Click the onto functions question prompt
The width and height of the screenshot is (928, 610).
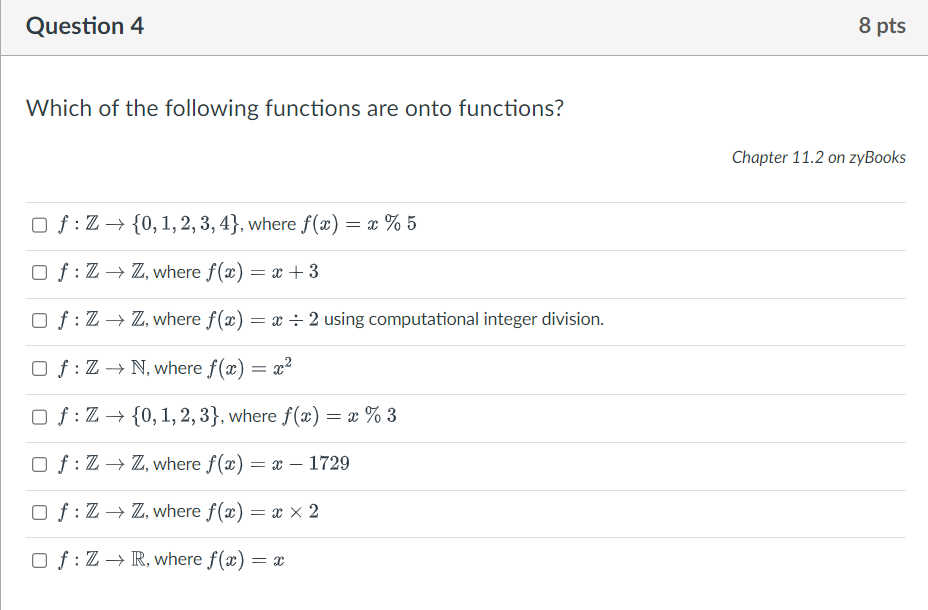pyautogui.click(x=293, y=108)
